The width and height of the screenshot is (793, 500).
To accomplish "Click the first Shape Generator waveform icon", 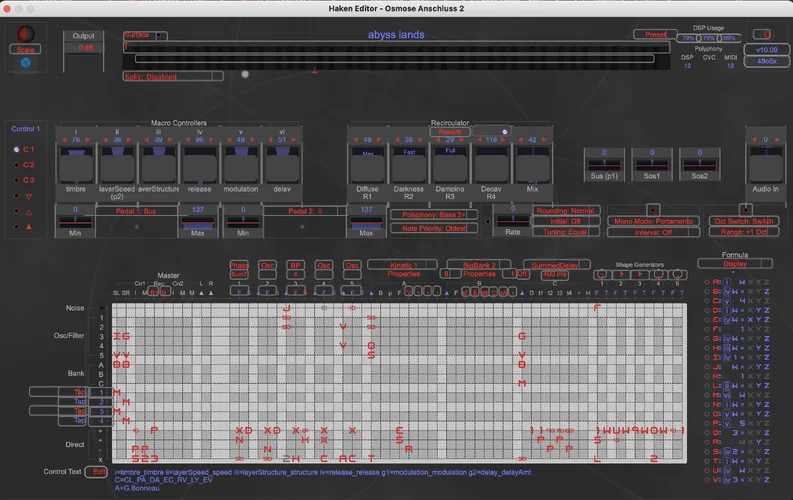I will [603, 274].
